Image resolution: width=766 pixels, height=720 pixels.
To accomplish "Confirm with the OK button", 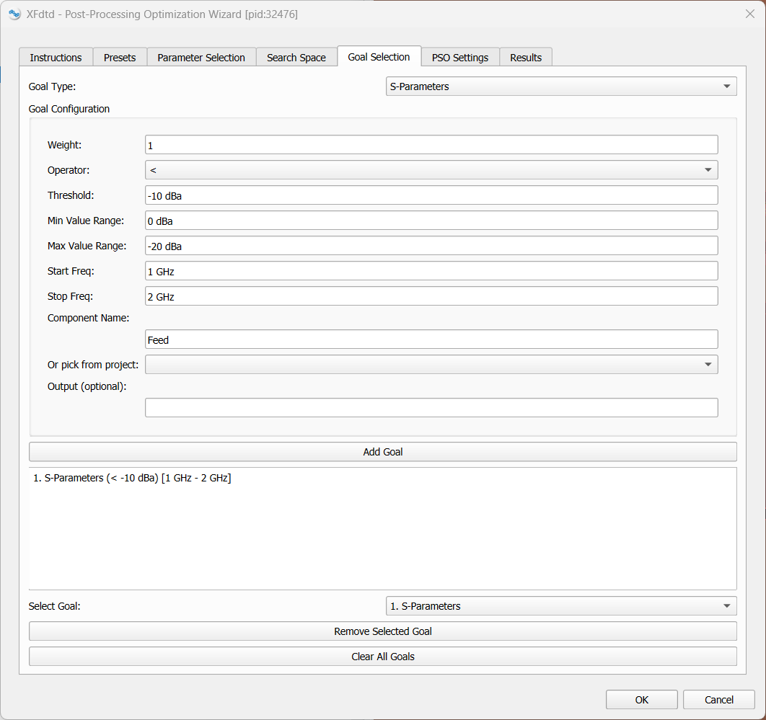I will point(641,699).
